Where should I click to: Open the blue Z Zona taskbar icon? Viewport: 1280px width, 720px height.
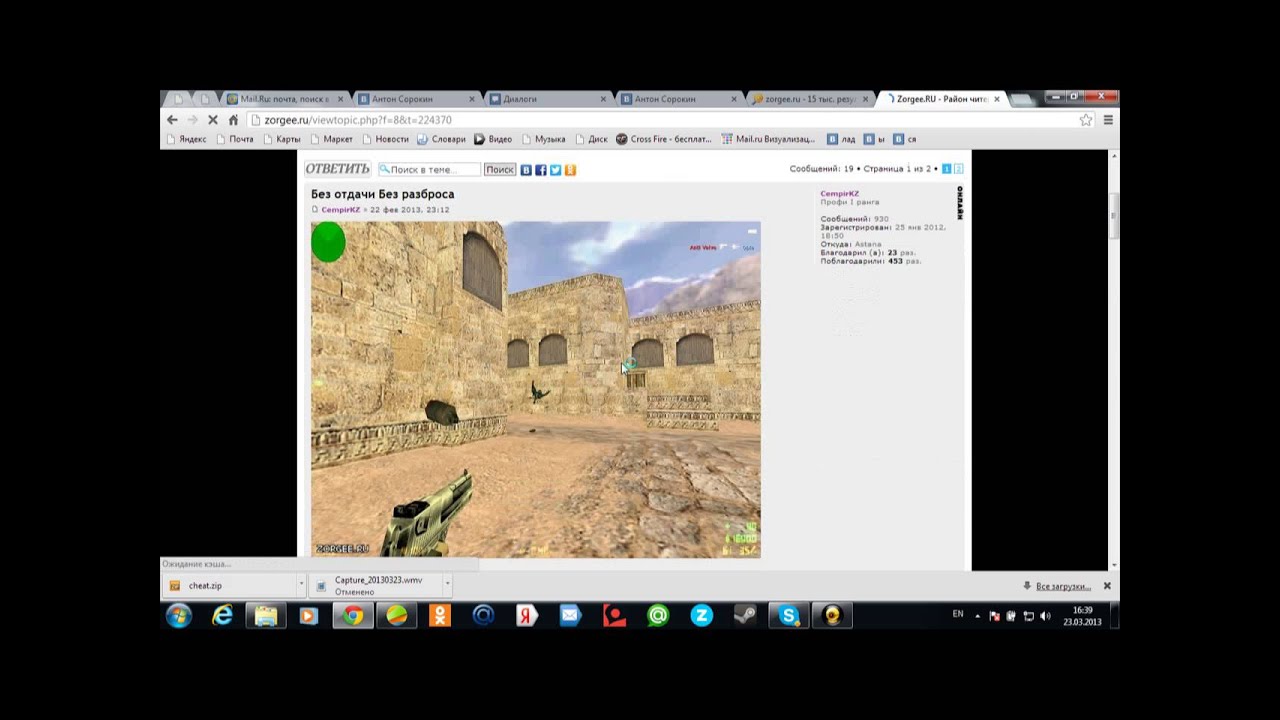pos(702,616)
